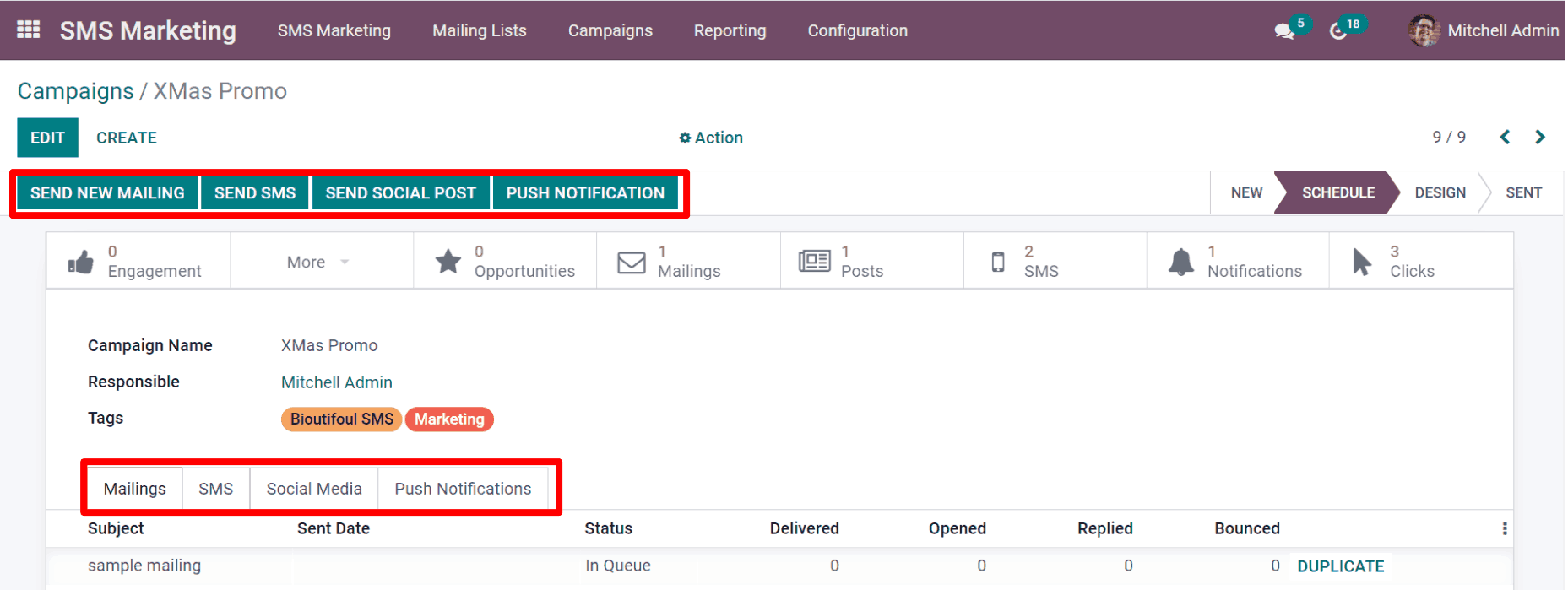This screenshot has width=1568, height=590.
Task: Click the Opportunities star stat icon
Action: pyautogui.click(x=448, y=262)
